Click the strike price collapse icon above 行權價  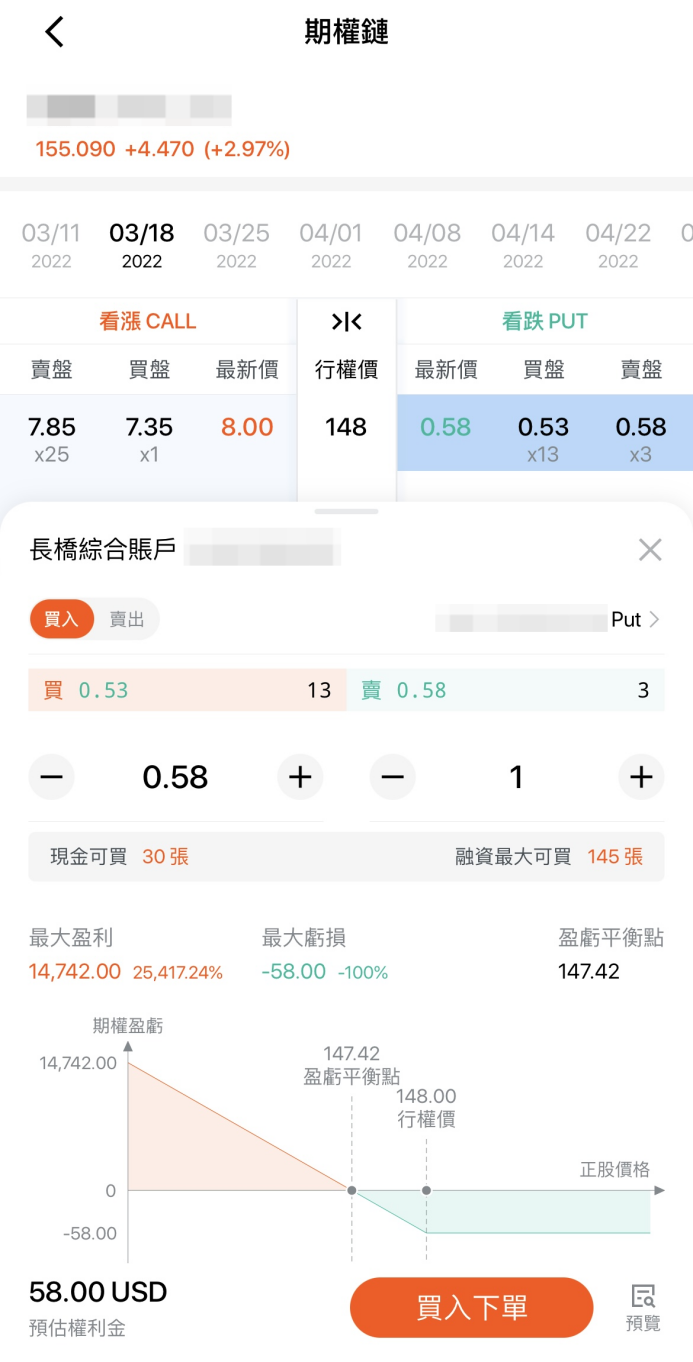tap(345, 321)
